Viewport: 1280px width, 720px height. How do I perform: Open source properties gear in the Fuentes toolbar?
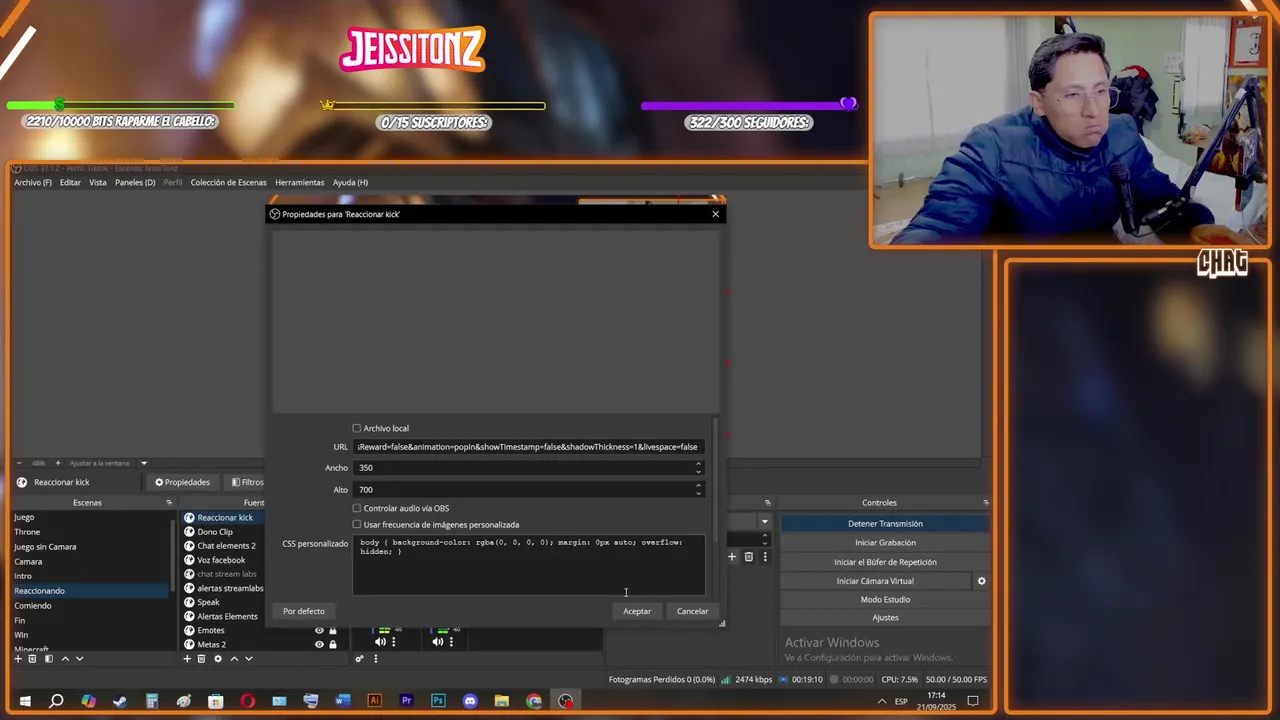pyautogui.click(x=218, y=659)
